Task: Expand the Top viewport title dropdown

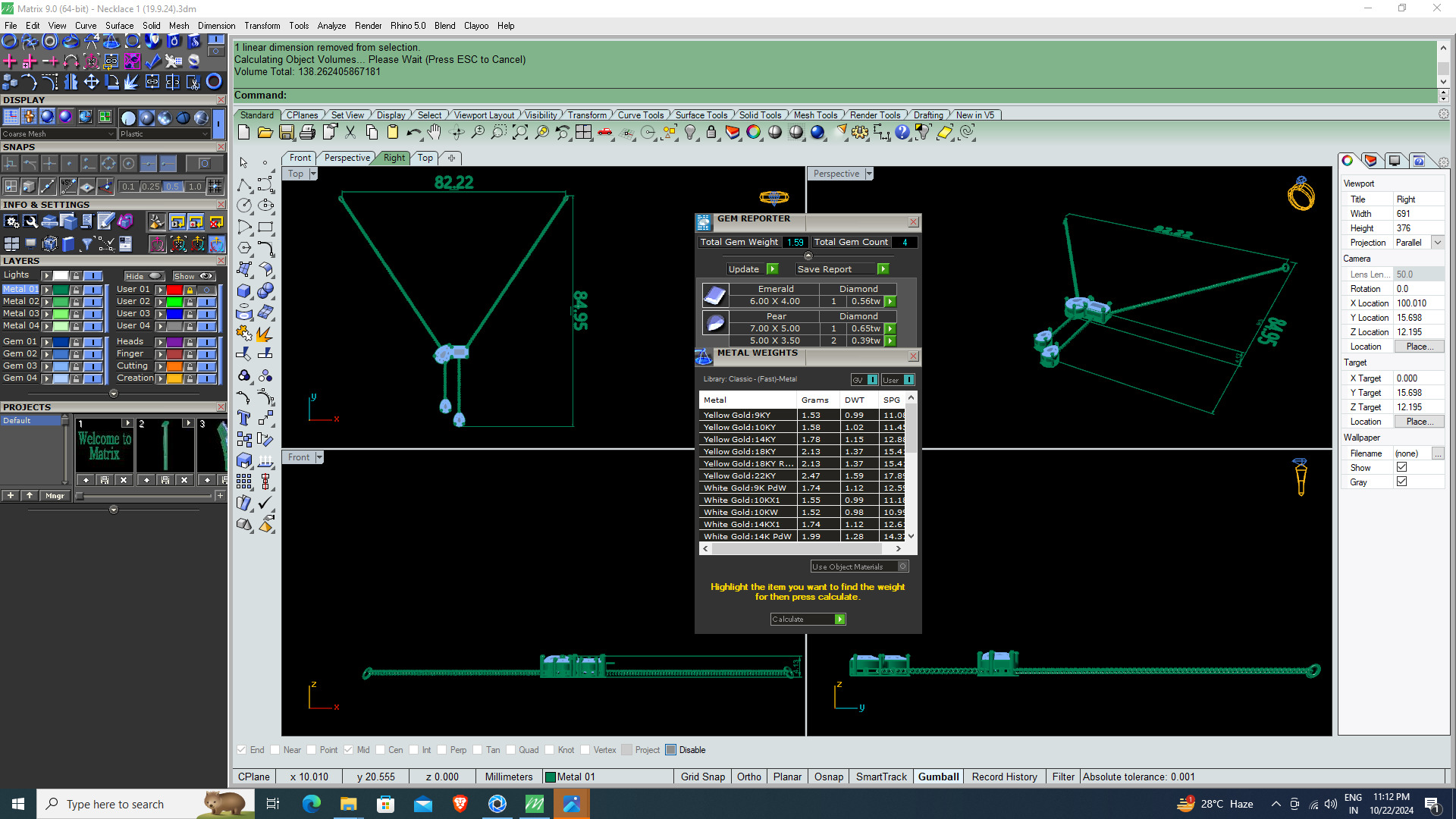Action: (x=313, y=174)
